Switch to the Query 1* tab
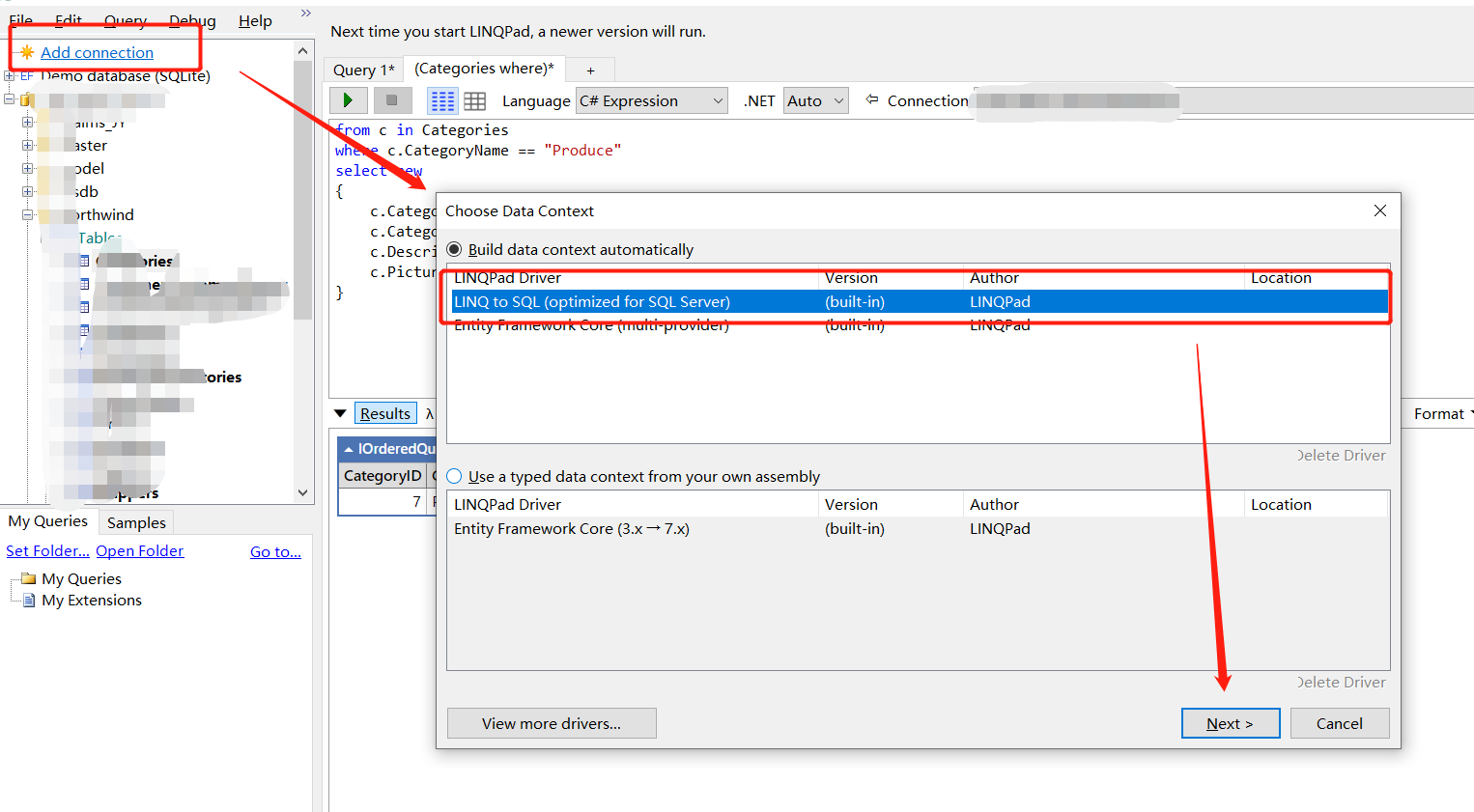1474x812 pixels. [x=363, y=70]
